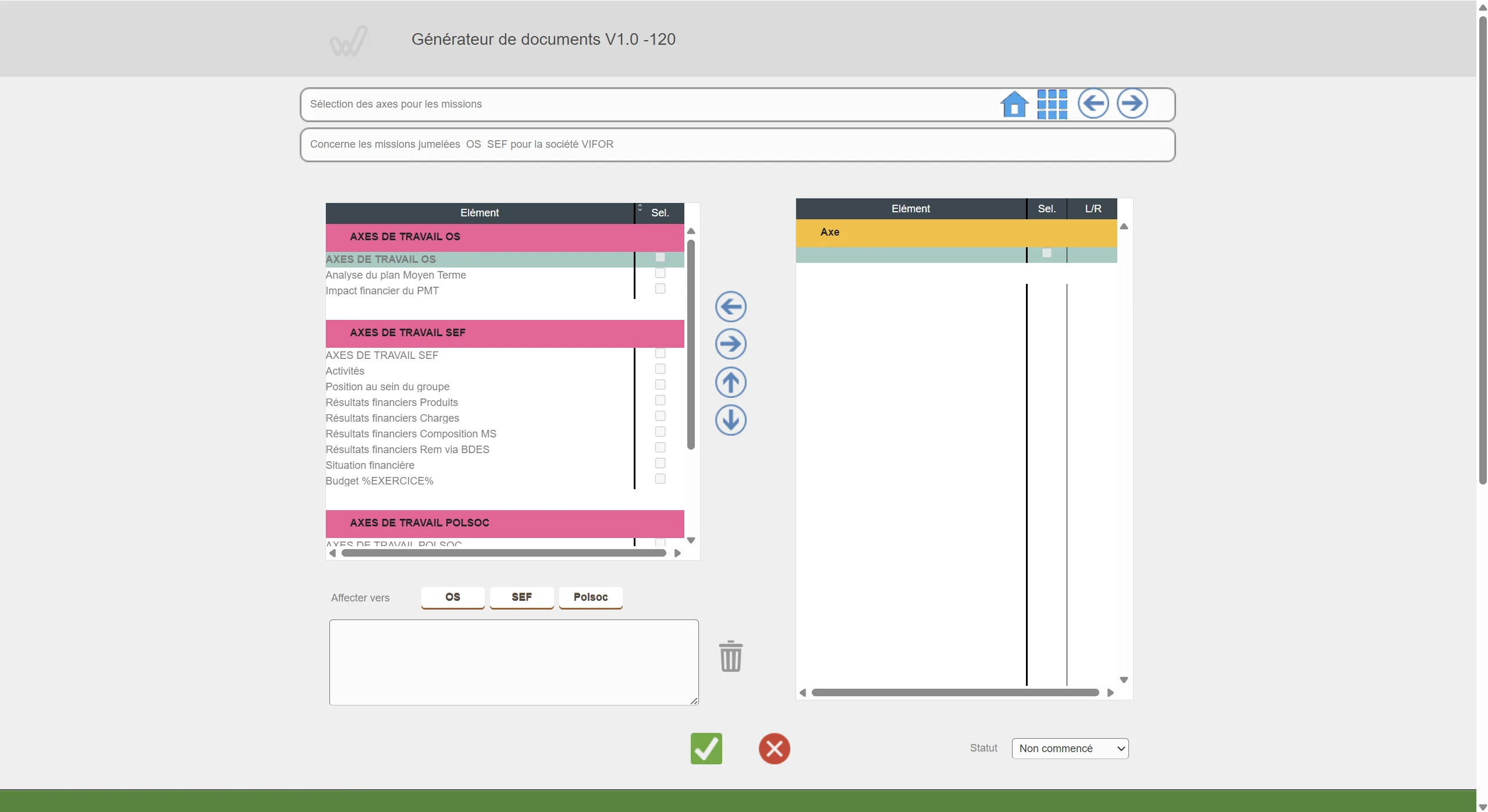The width and height of the screenshot is (1488, 812).
Task: Click the left list vertical scrollbar thumb
Action: coord(691,344)
